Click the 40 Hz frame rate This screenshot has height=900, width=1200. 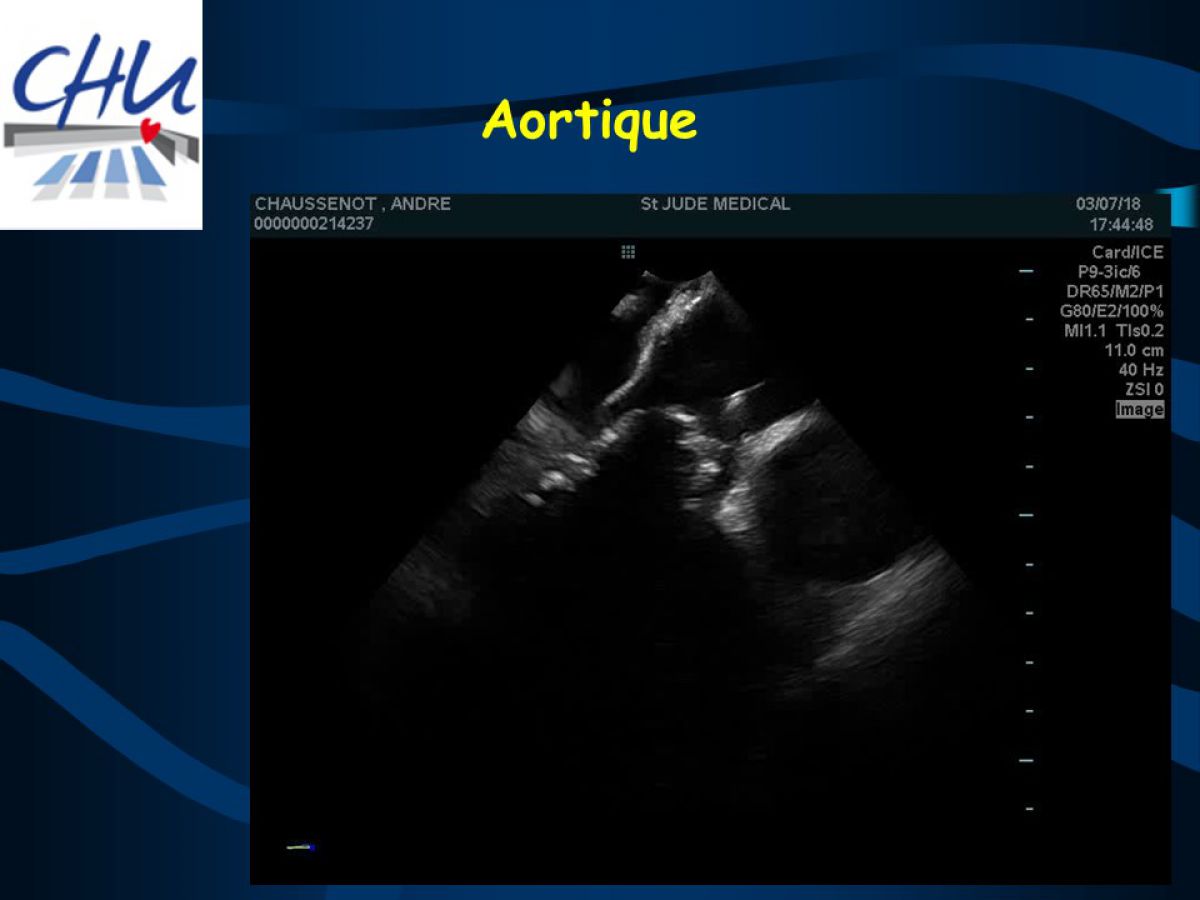click(x=1141, y=370)
